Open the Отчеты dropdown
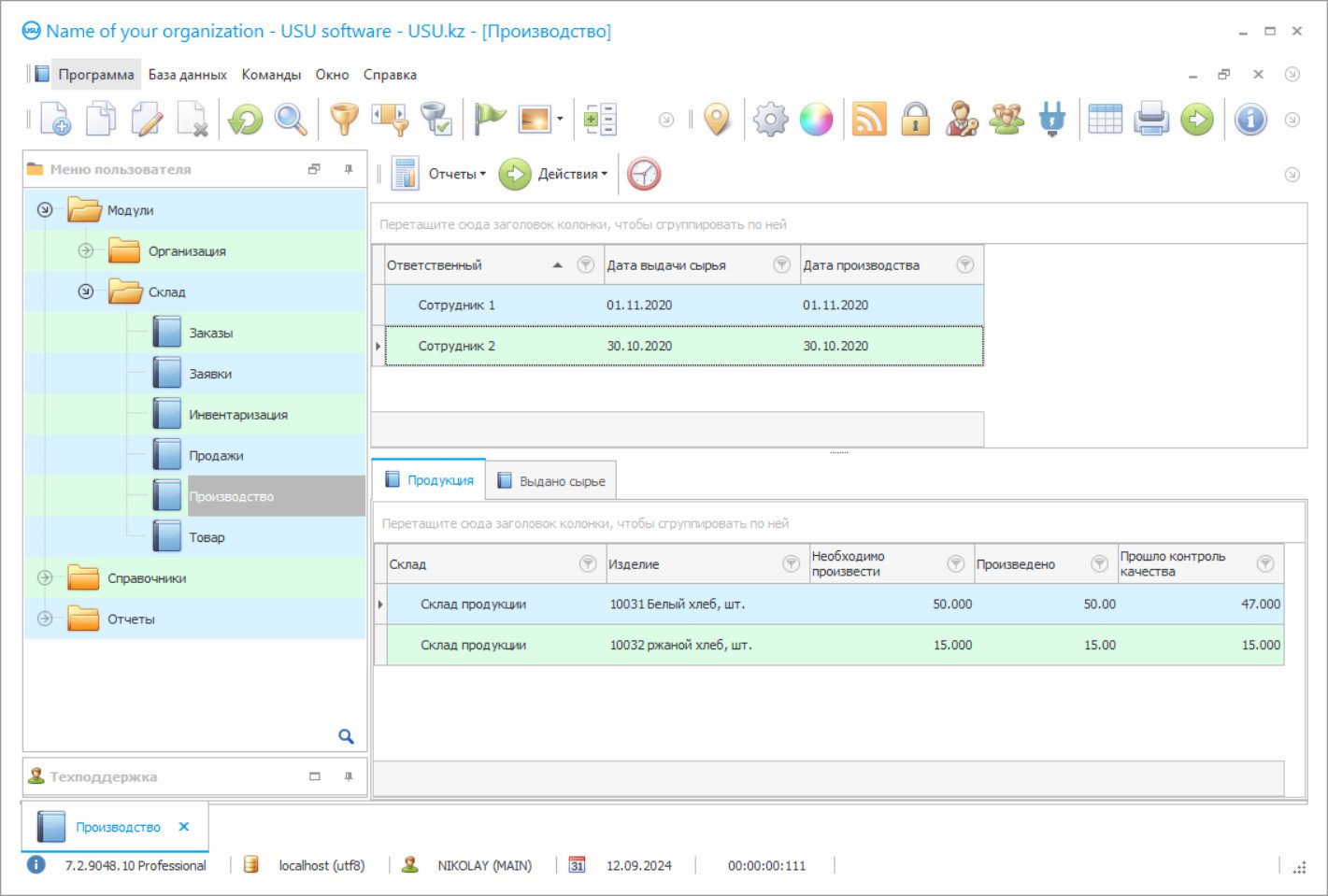Viewport: 1328px width, 896px height. pyautogui.click(x=456, y=174)
